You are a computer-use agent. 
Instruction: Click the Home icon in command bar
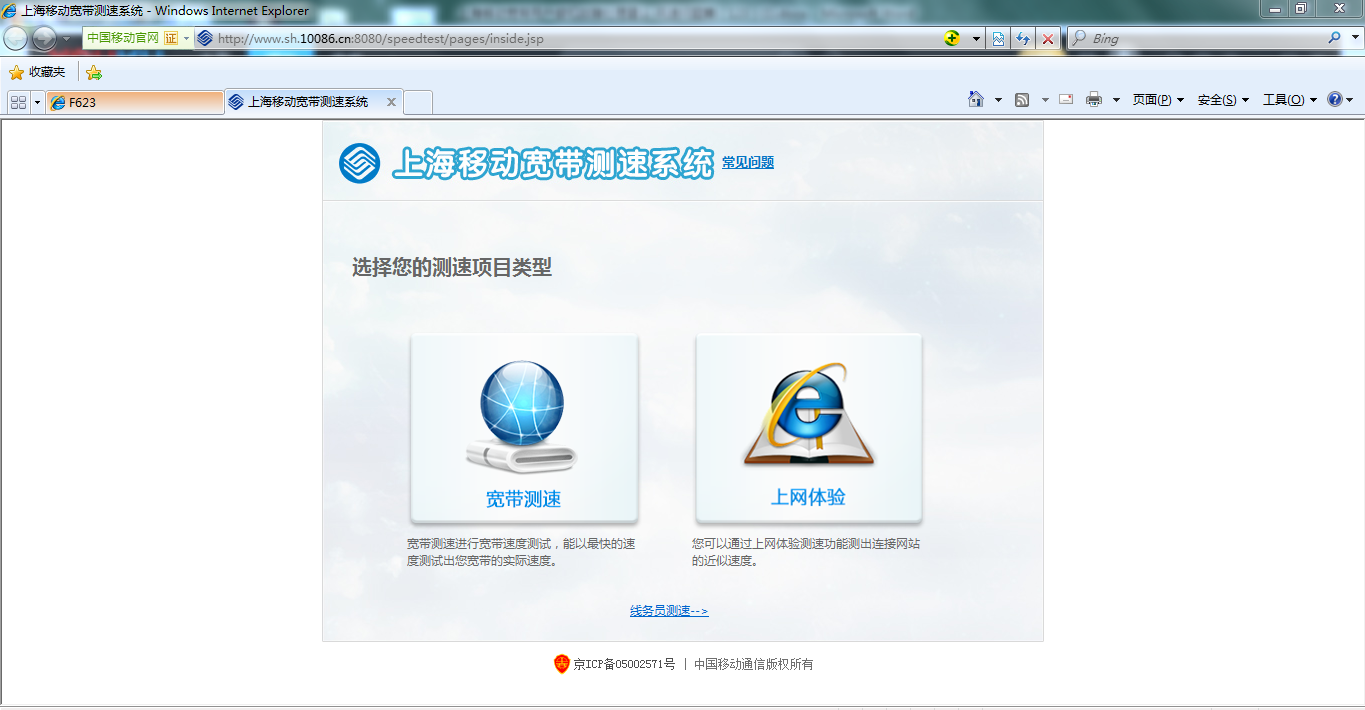(x=976, y=99)
